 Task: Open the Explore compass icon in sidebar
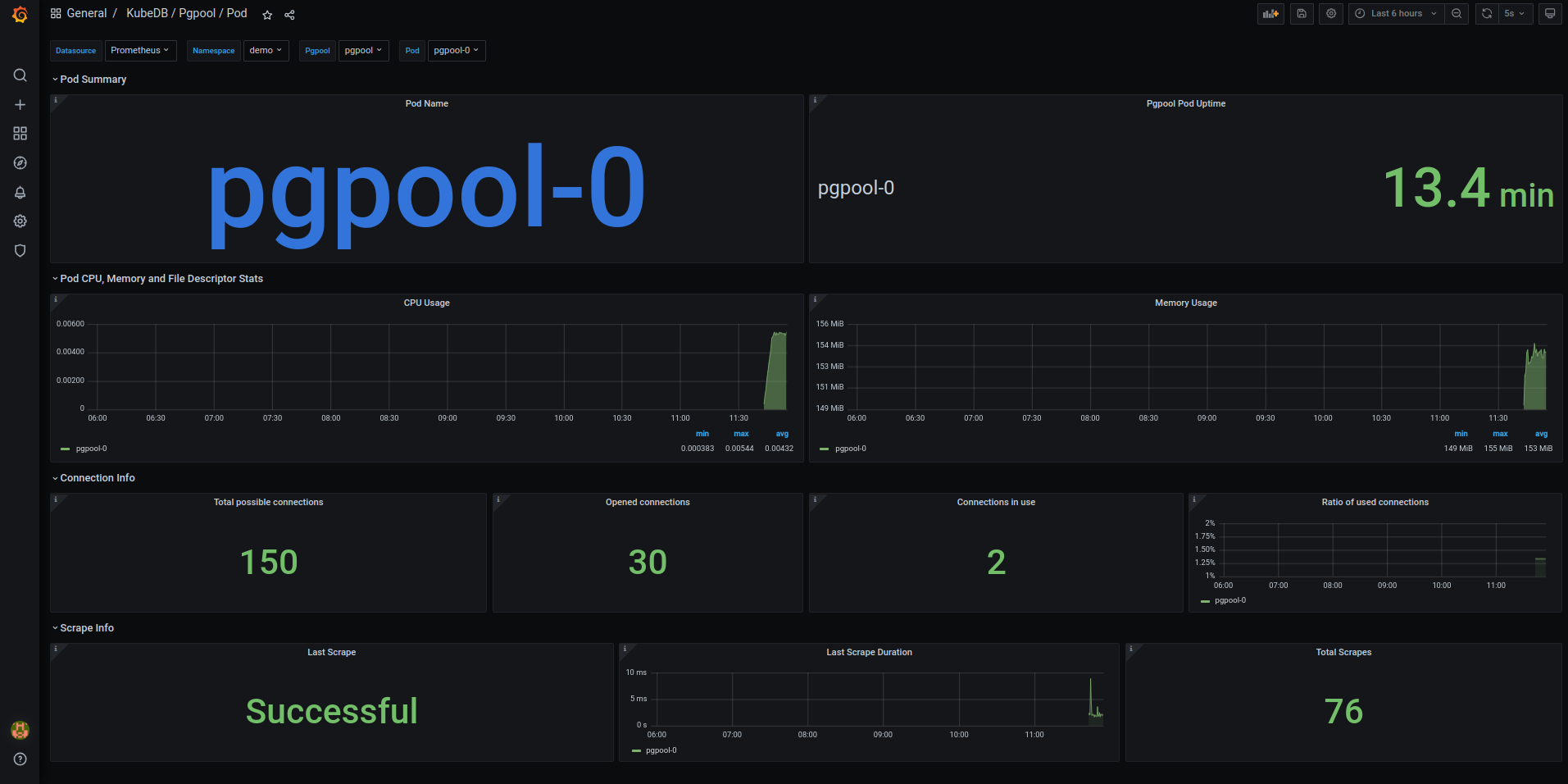click(x=20, y=162)
